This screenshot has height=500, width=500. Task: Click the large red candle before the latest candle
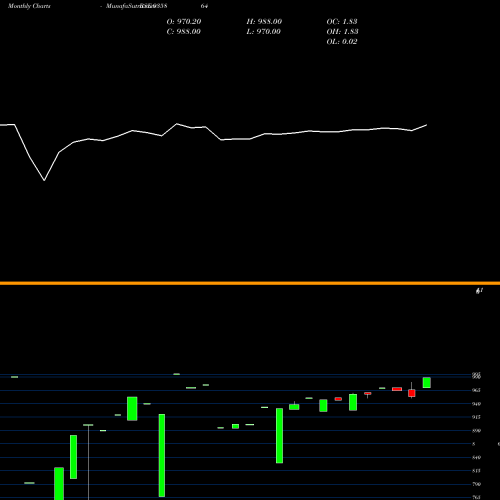click(412, 393)
